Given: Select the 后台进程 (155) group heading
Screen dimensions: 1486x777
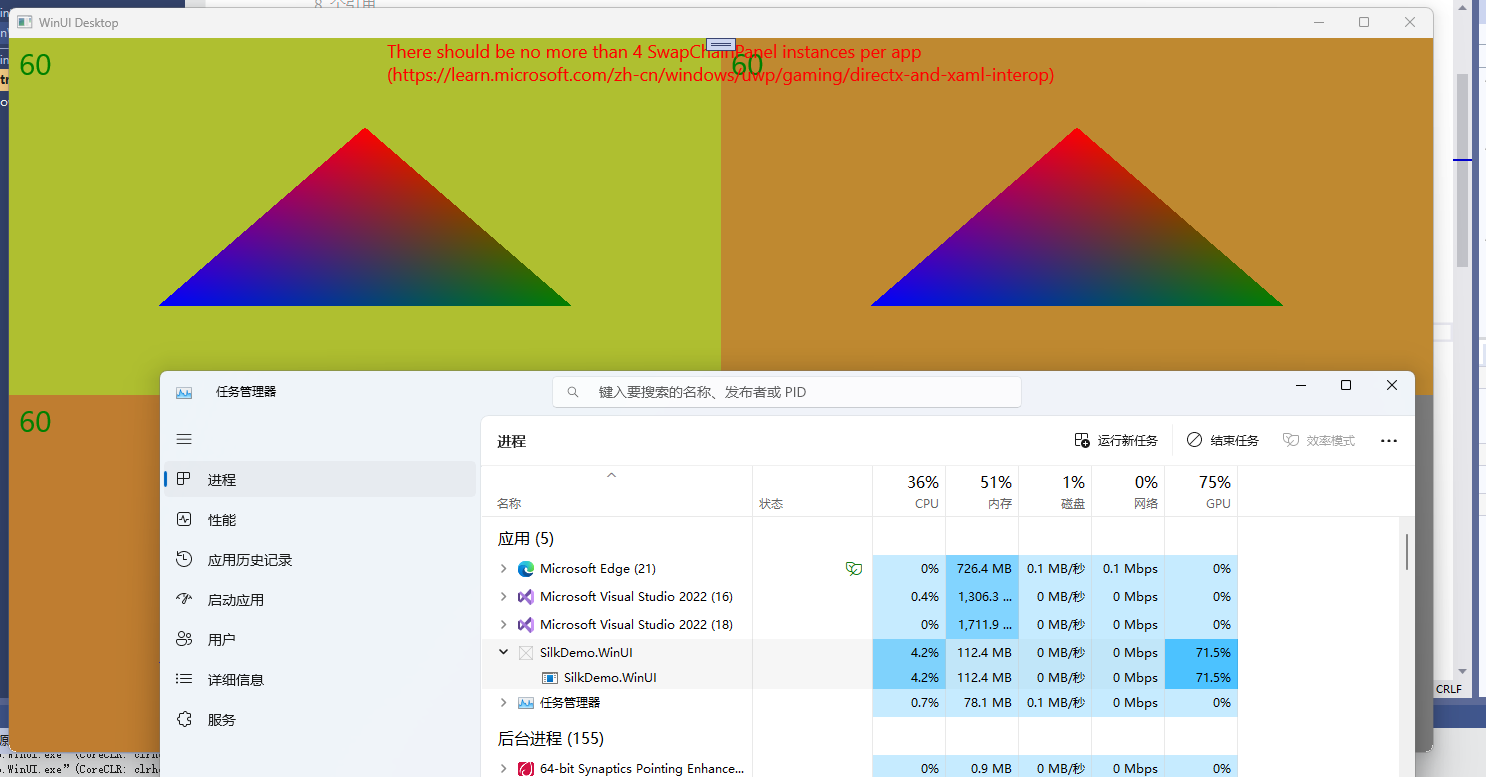Looking at the screenshot, I should pos(551,739).
